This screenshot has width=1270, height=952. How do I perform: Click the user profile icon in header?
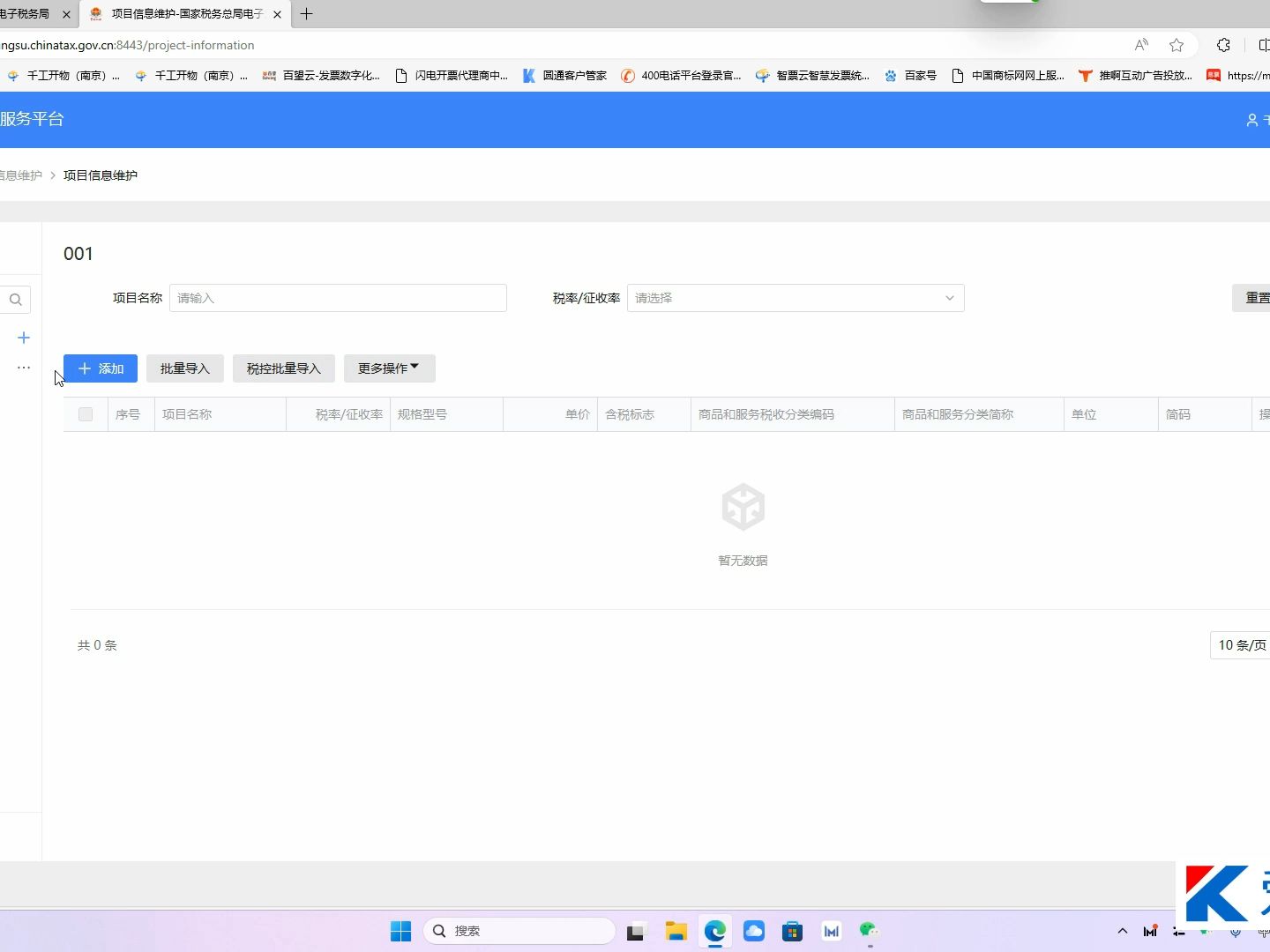[x=1251, y=120]
